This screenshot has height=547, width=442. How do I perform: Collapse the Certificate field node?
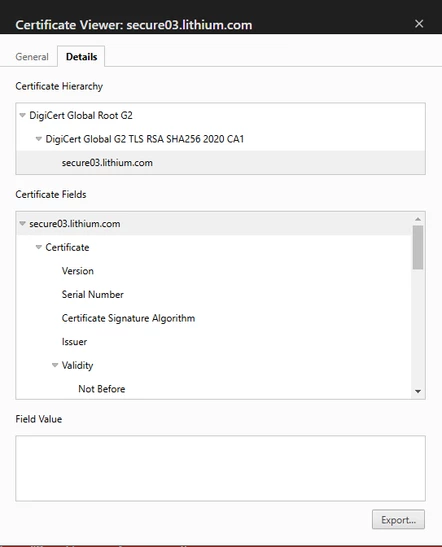[39, 247]
